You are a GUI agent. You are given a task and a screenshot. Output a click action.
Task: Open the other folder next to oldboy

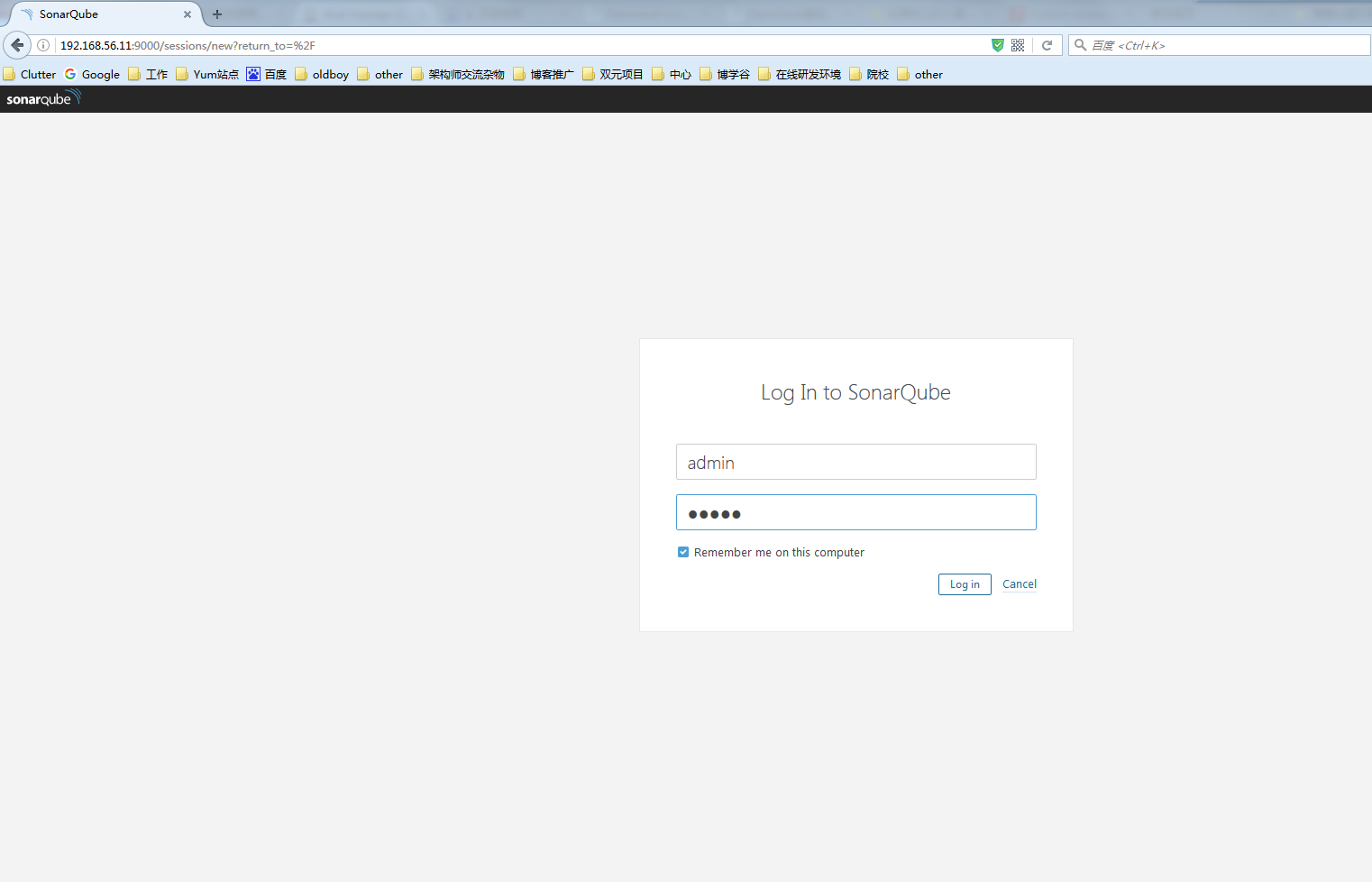380,74
